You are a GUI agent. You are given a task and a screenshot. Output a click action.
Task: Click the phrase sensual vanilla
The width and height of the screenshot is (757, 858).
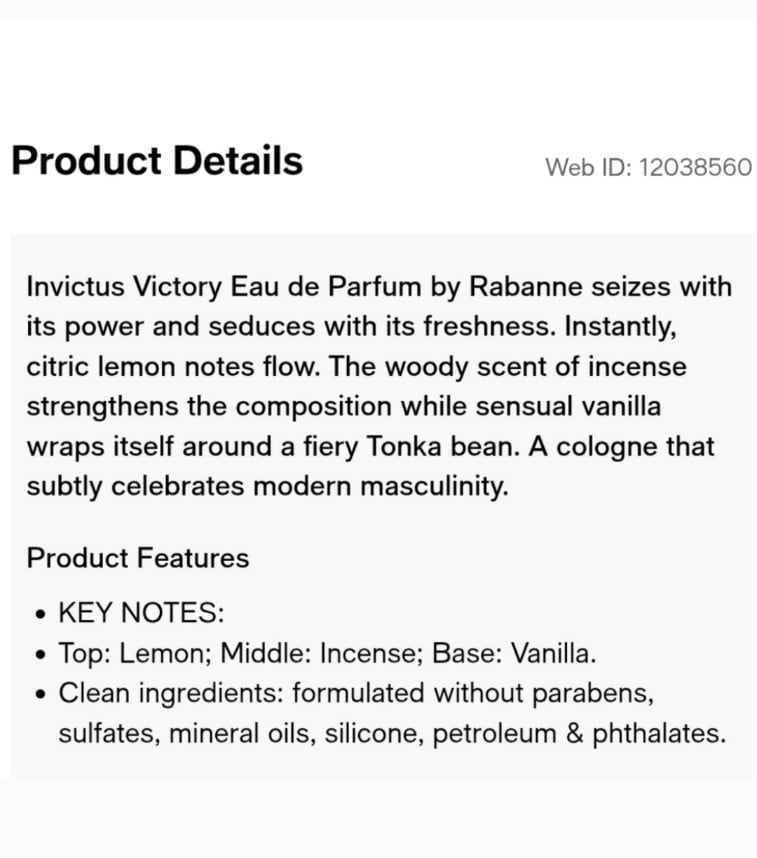tap(568, 407)
